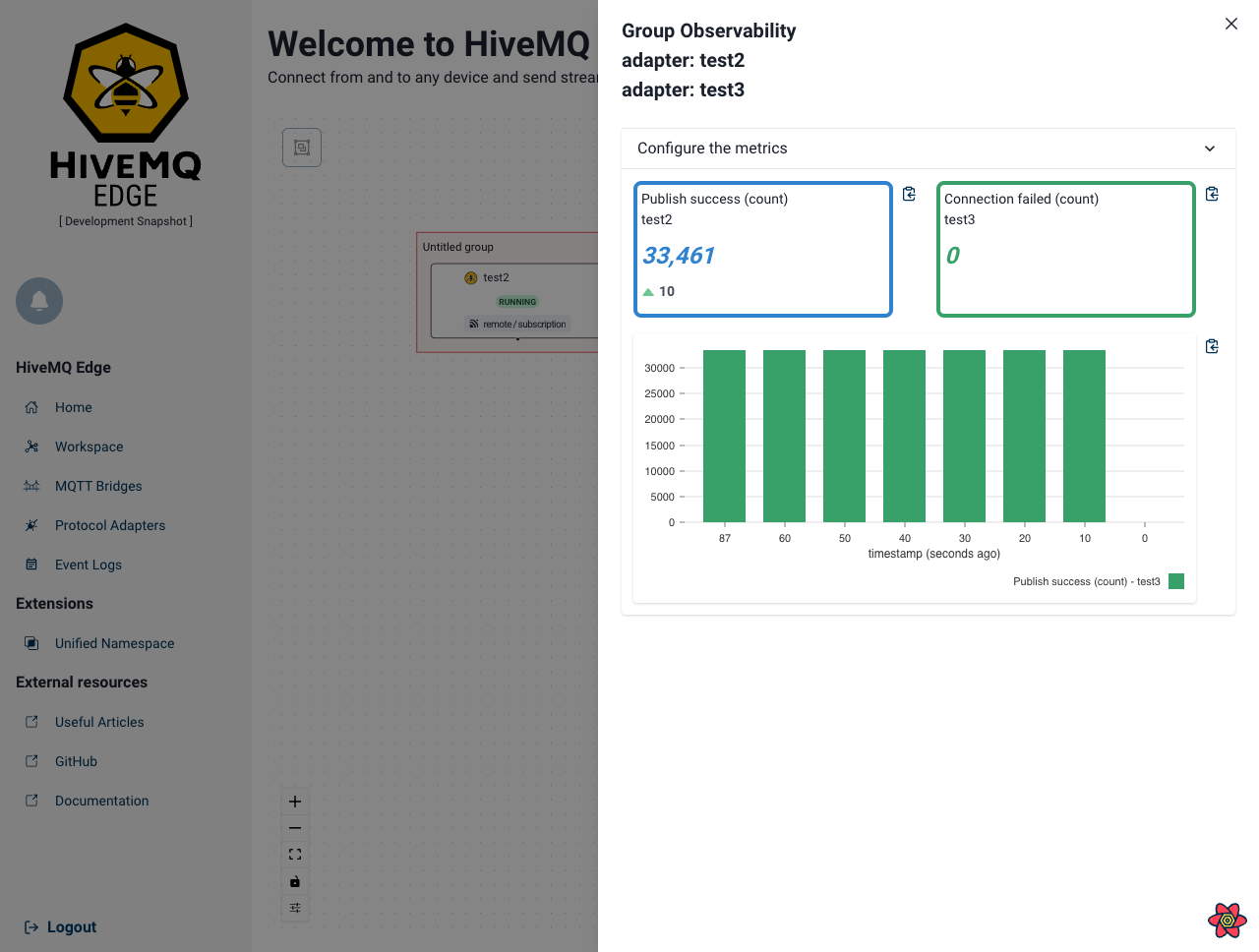Viewport: 1259px width, 952px height.
Task: Open Protocol Adapters page
Action: coord(110,525)
